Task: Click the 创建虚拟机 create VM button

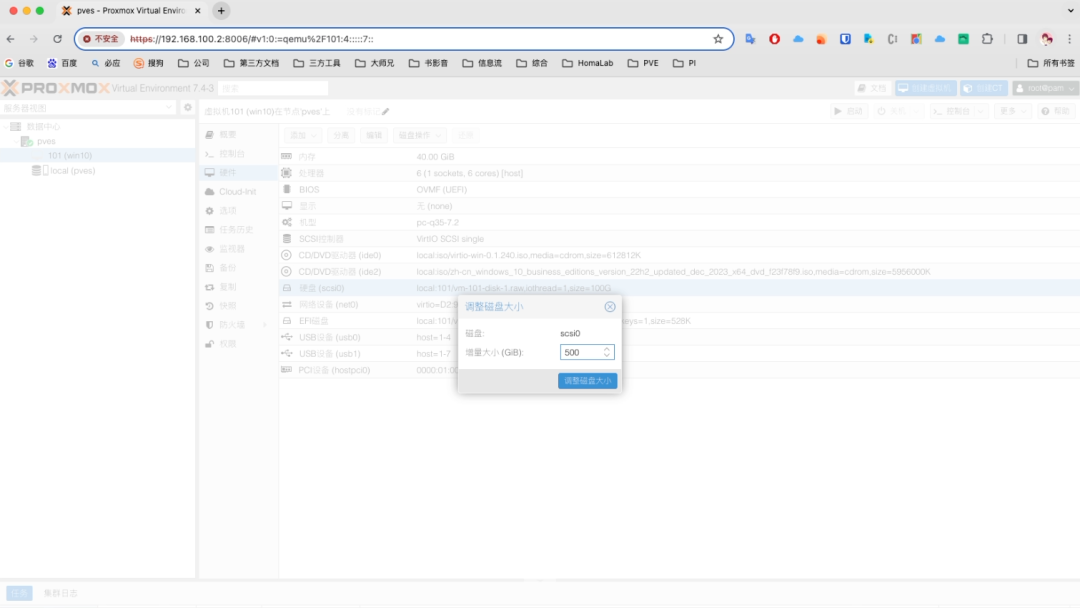Action: coord(926,88)
